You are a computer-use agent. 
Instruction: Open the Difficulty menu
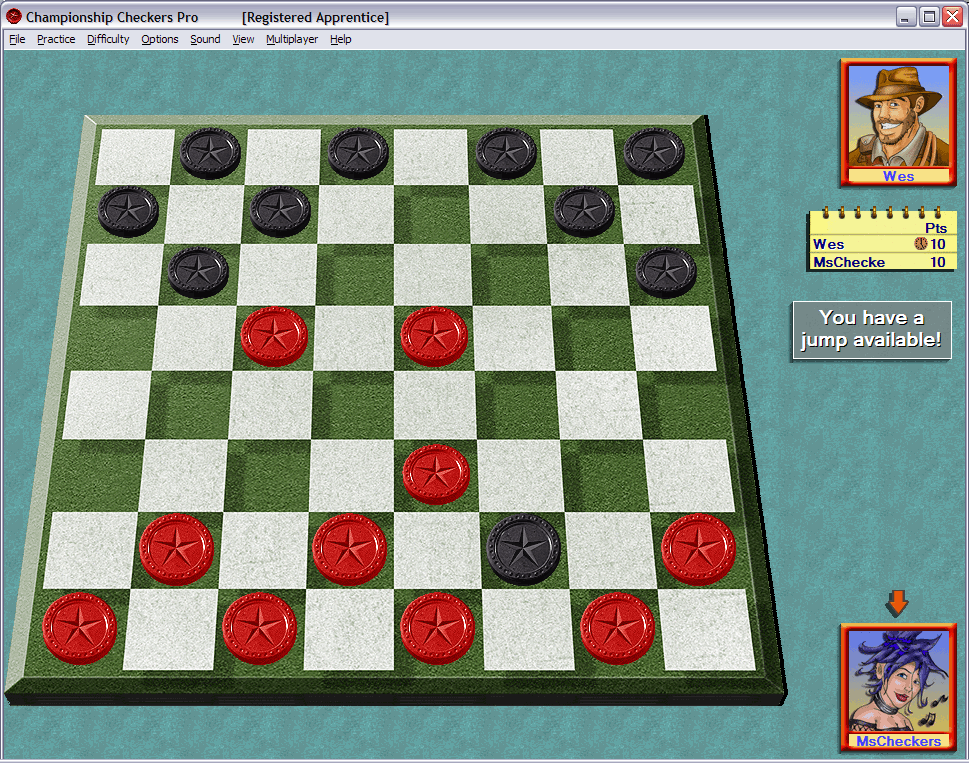[108, 39]
